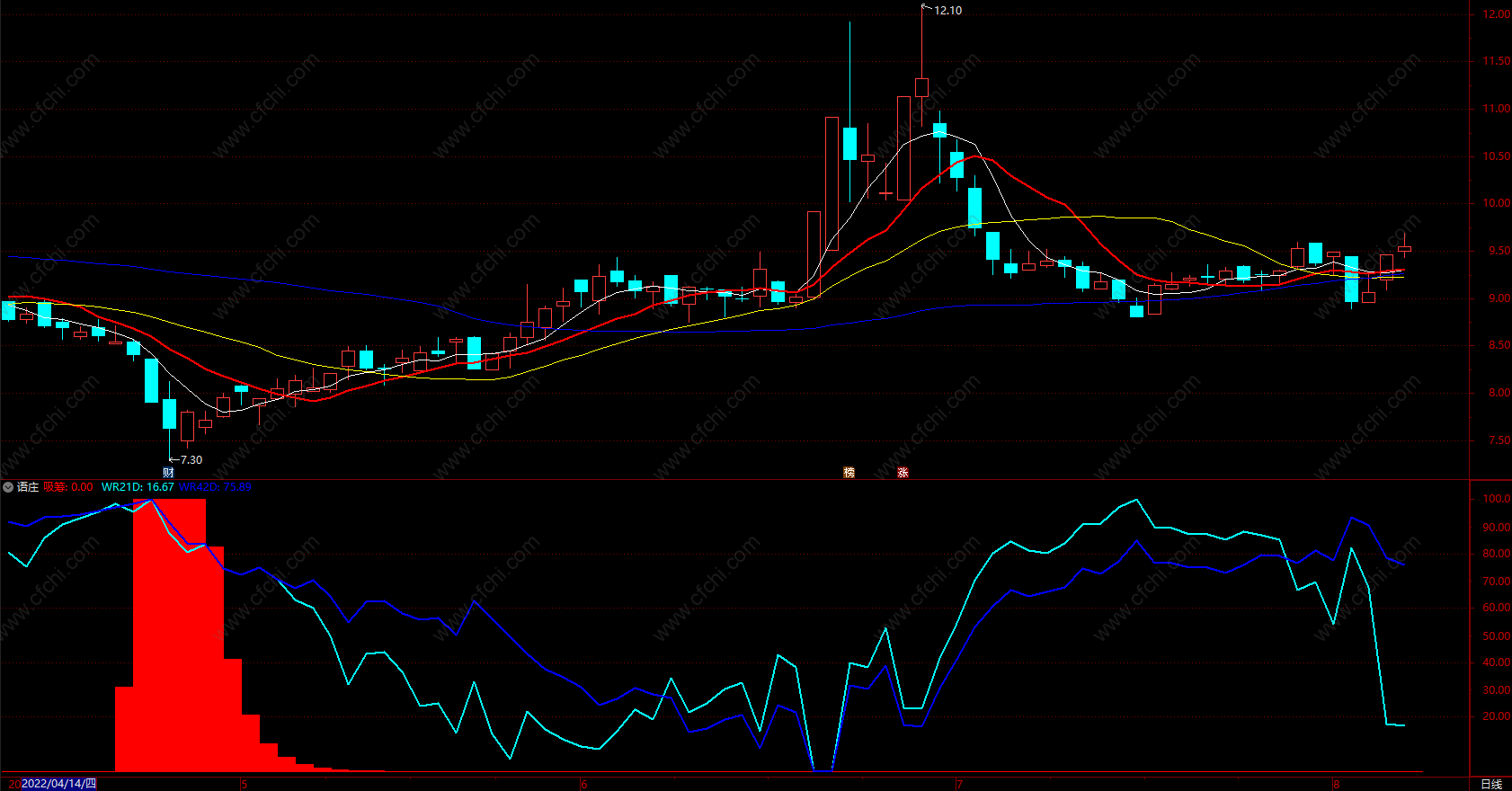The image size is (1512, 791).
Task: Click the 100.0 indicator axis label
Action: pos(1497,499)
